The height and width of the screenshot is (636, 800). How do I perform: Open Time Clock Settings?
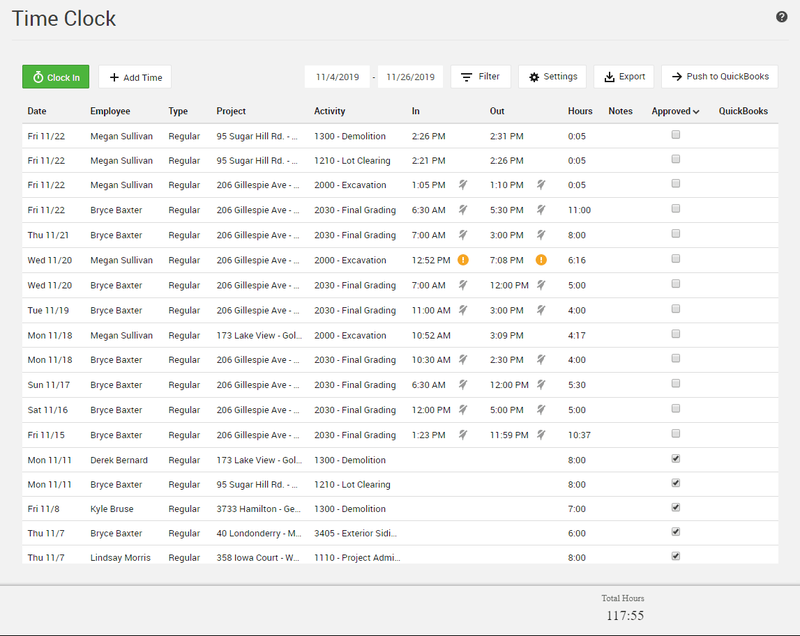553,77
